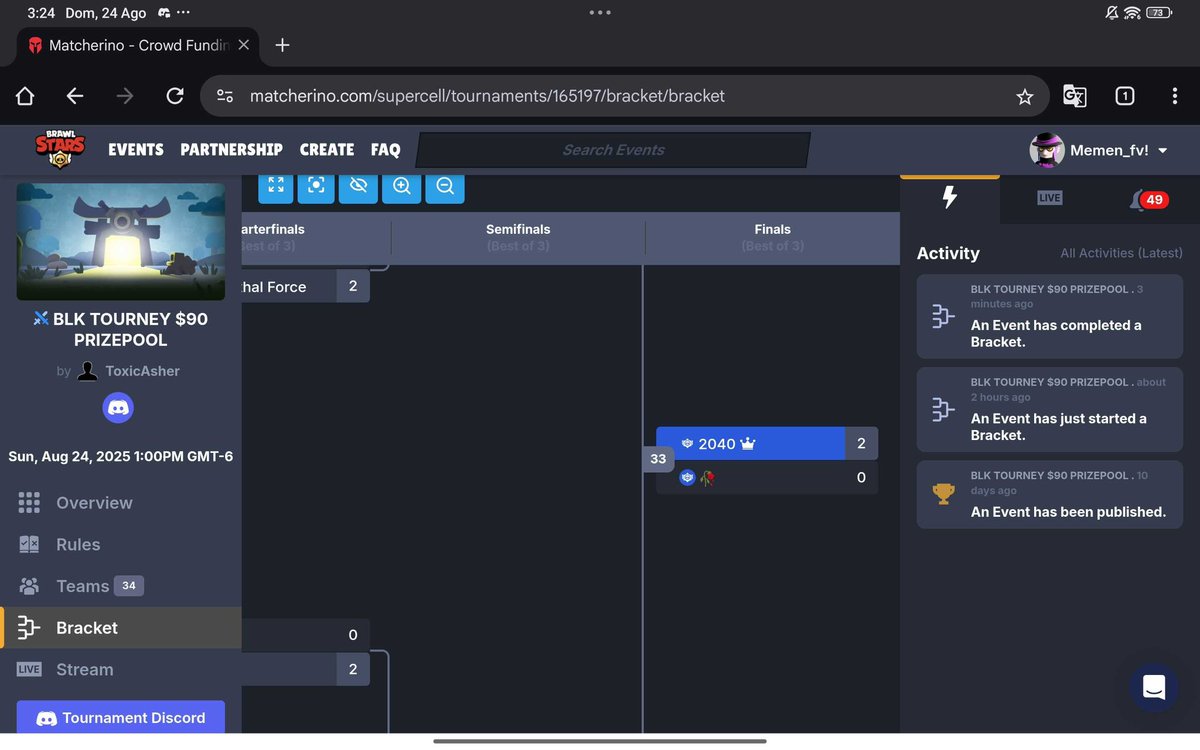This screenshot has height=750, width=1200.
Task: Open the FAQ page
Action: pyautogui.click(x=386, y=150)
